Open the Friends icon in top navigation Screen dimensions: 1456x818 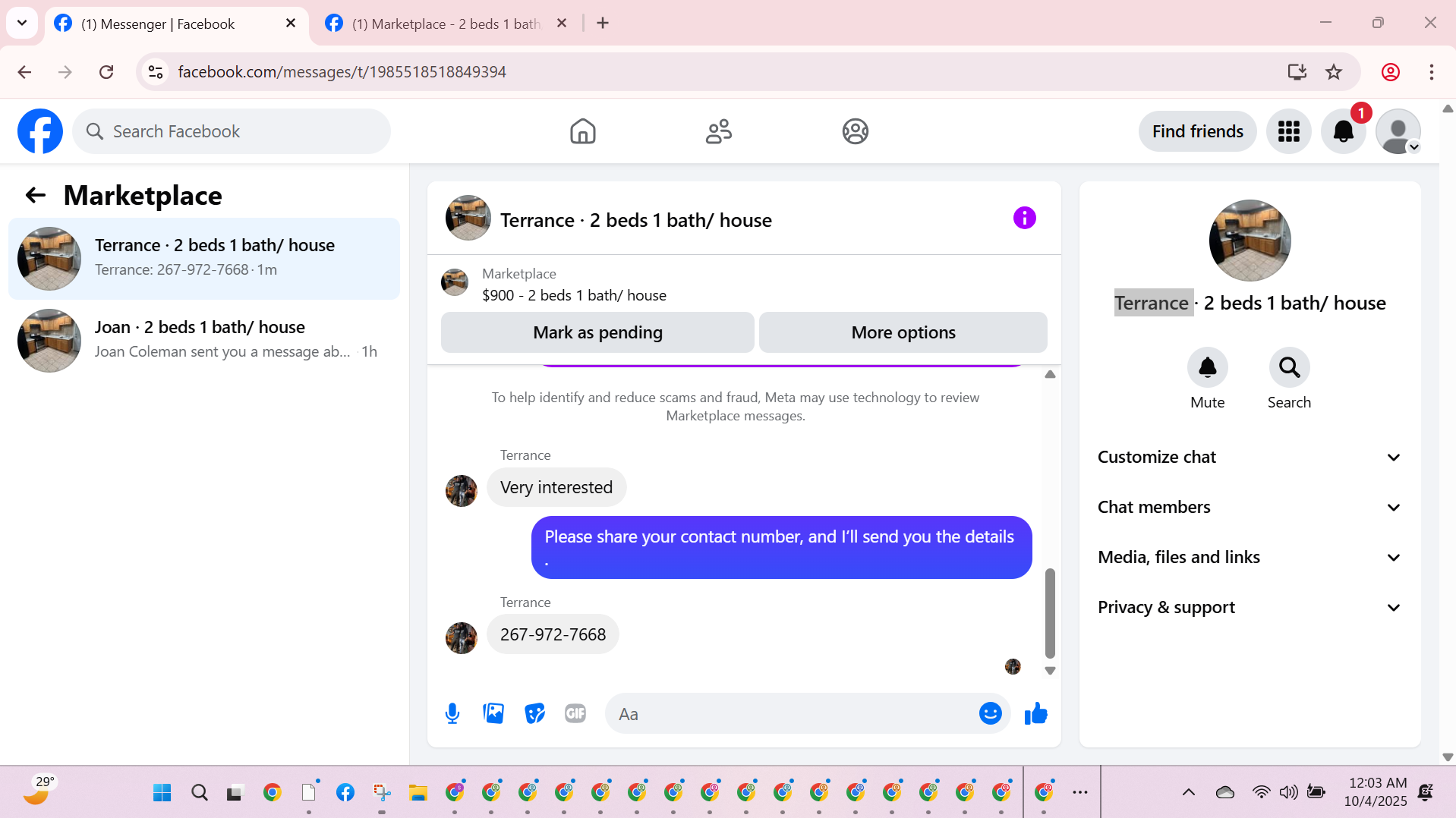(x=718, y=131)
